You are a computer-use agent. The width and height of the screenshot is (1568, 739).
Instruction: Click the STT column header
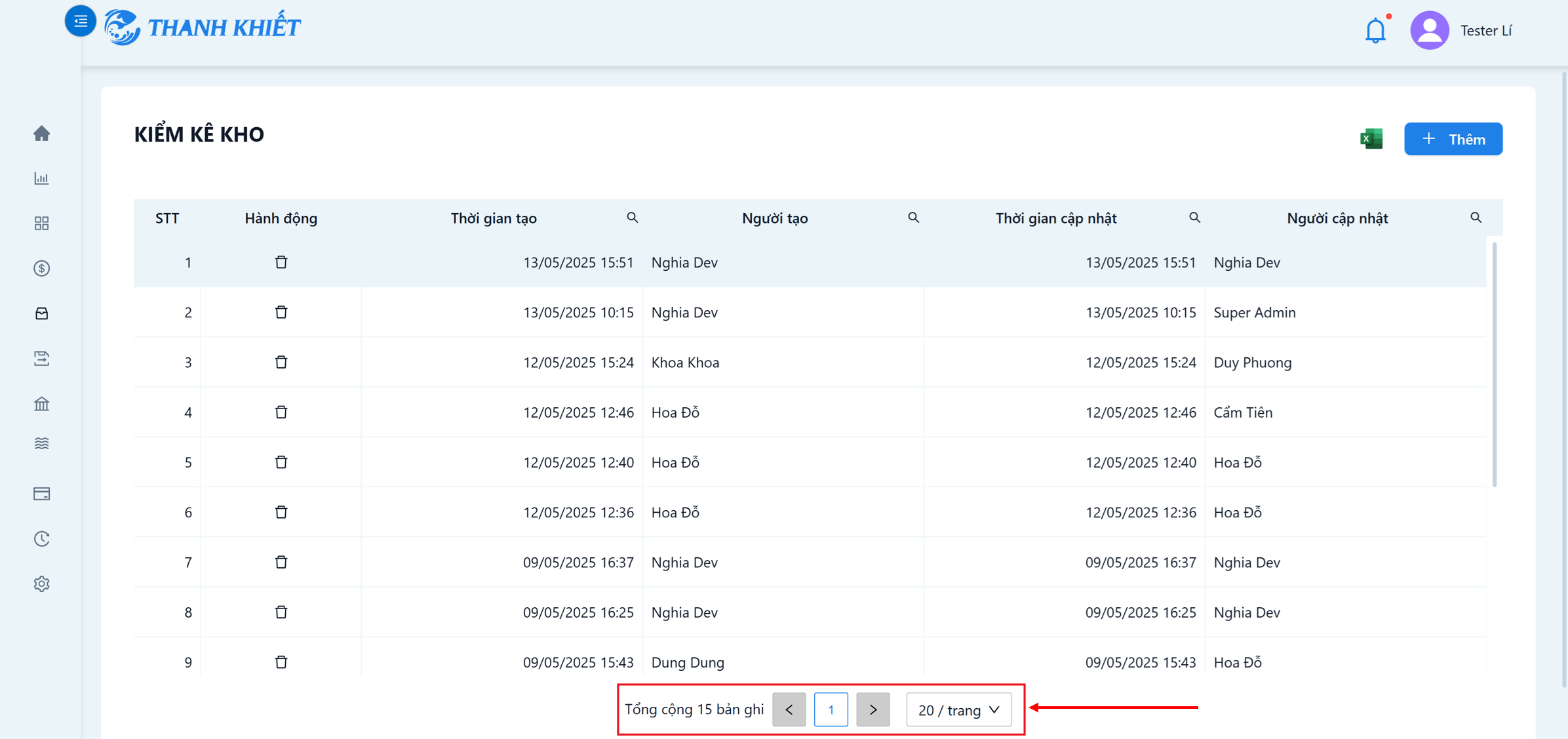coord(167,218)
